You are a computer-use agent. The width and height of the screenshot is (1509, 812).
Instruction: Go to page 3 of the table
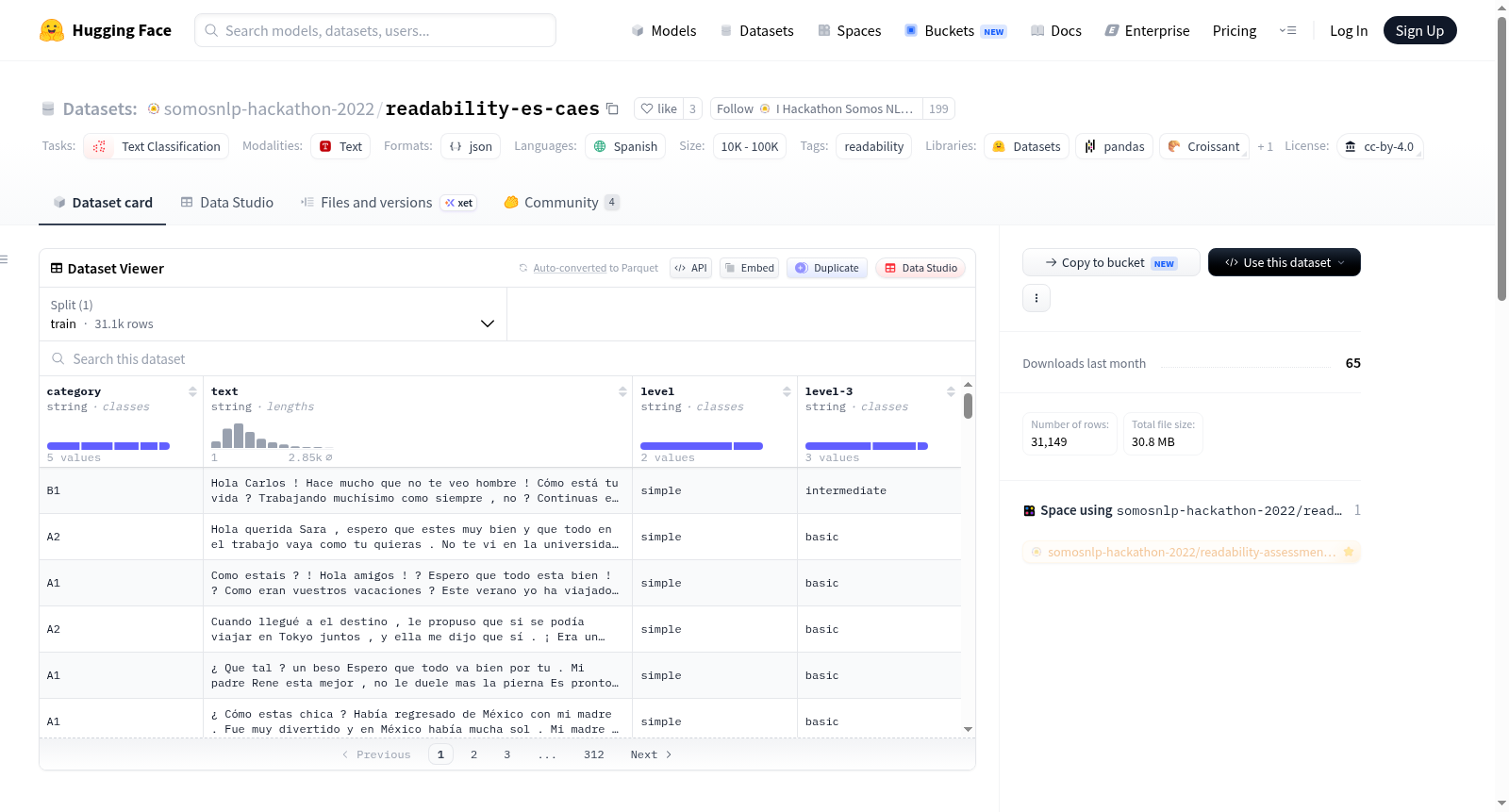click(506, 754)
